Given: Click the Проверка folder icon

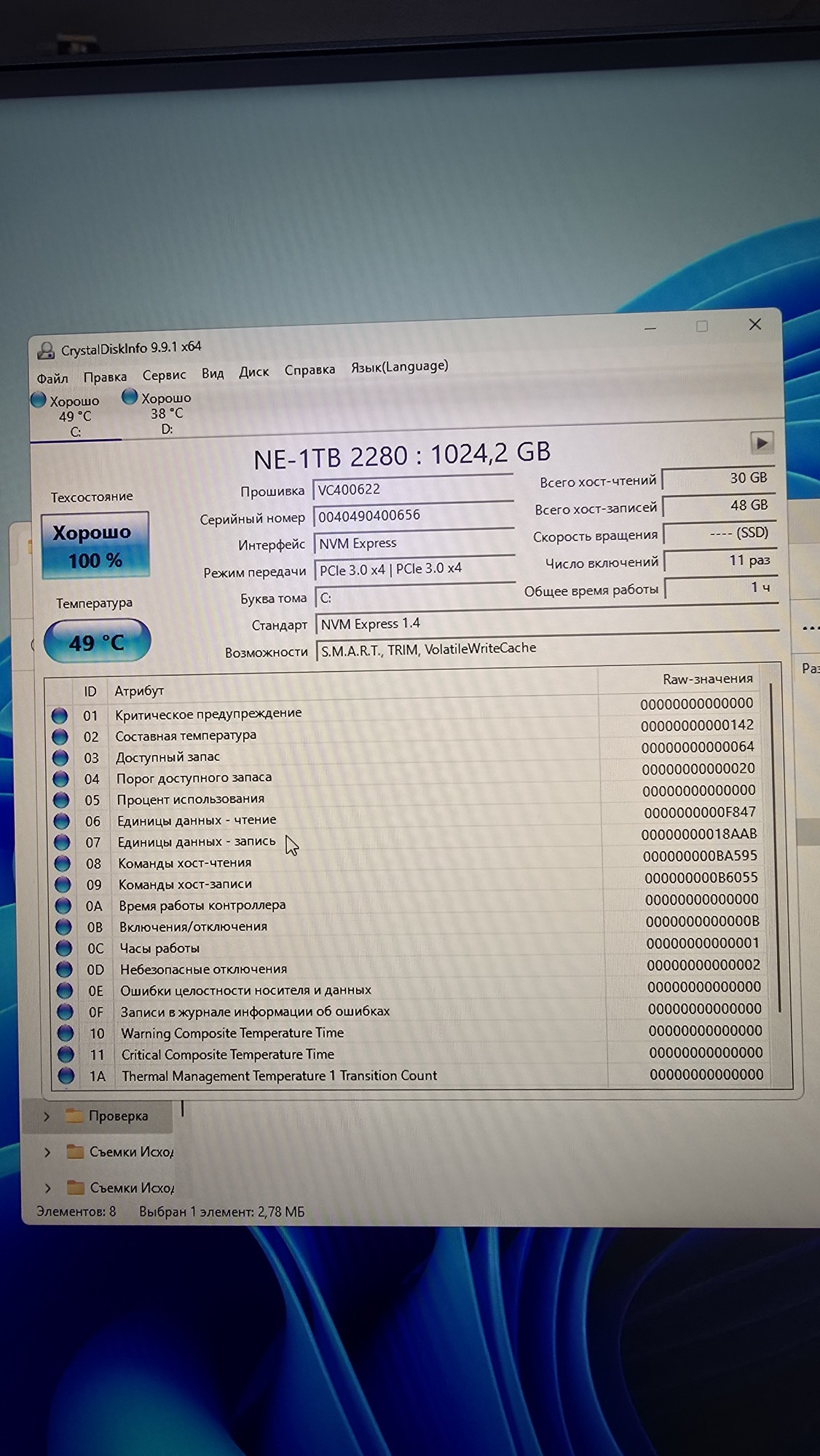Looking at the screenshot, I should click(74, 1116).
